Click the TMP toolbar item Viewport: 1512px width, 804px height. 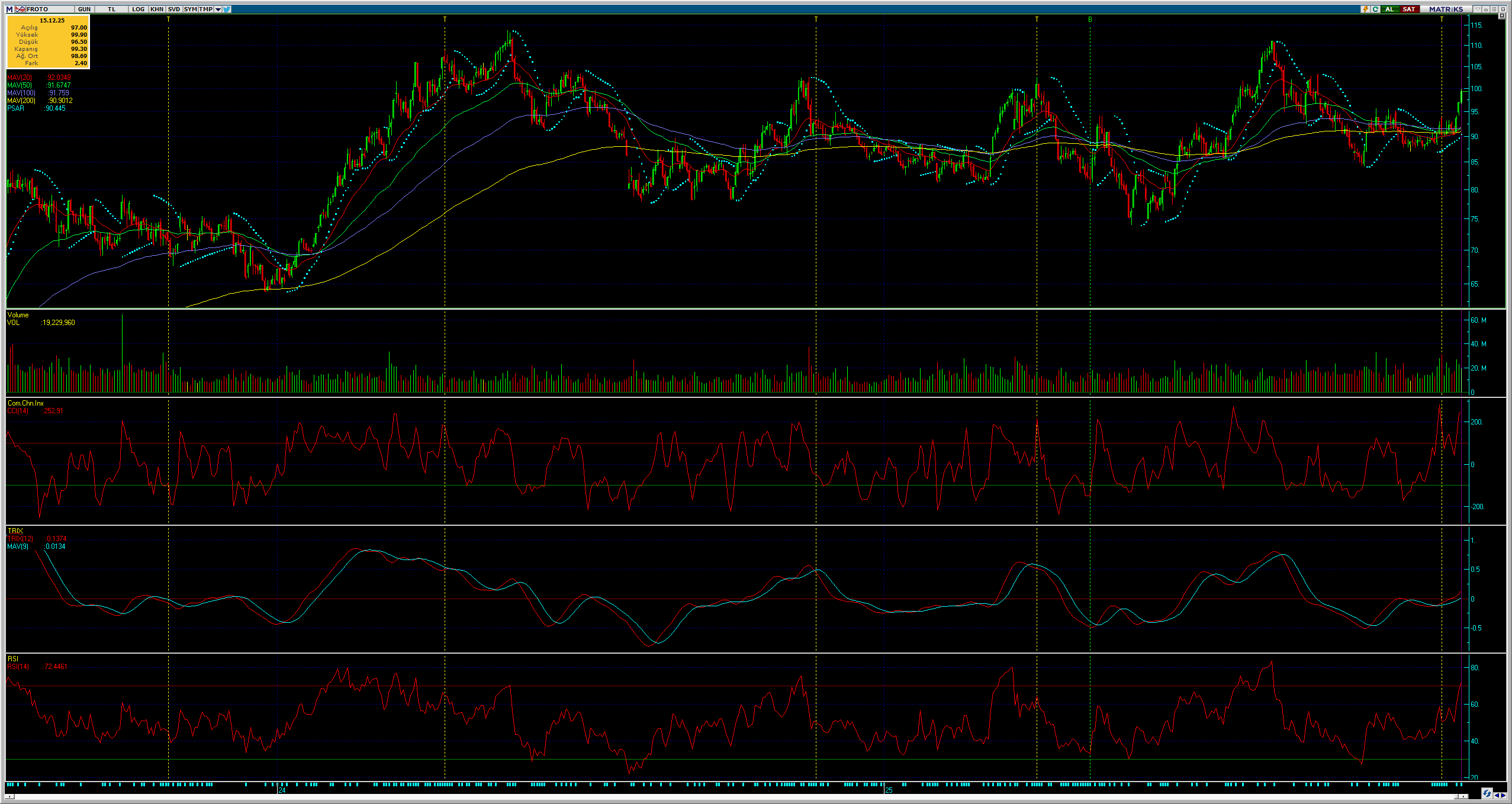click(205, 9)
